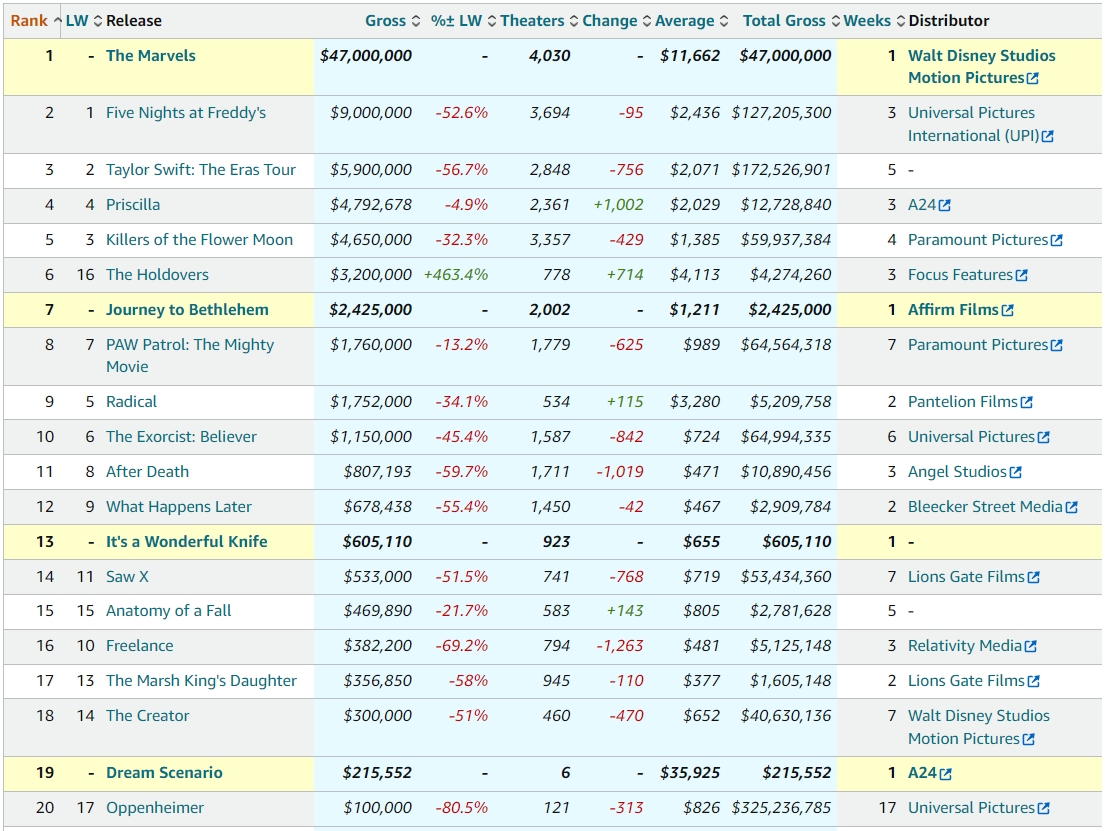Sort by Average column header

click(691, 21)
